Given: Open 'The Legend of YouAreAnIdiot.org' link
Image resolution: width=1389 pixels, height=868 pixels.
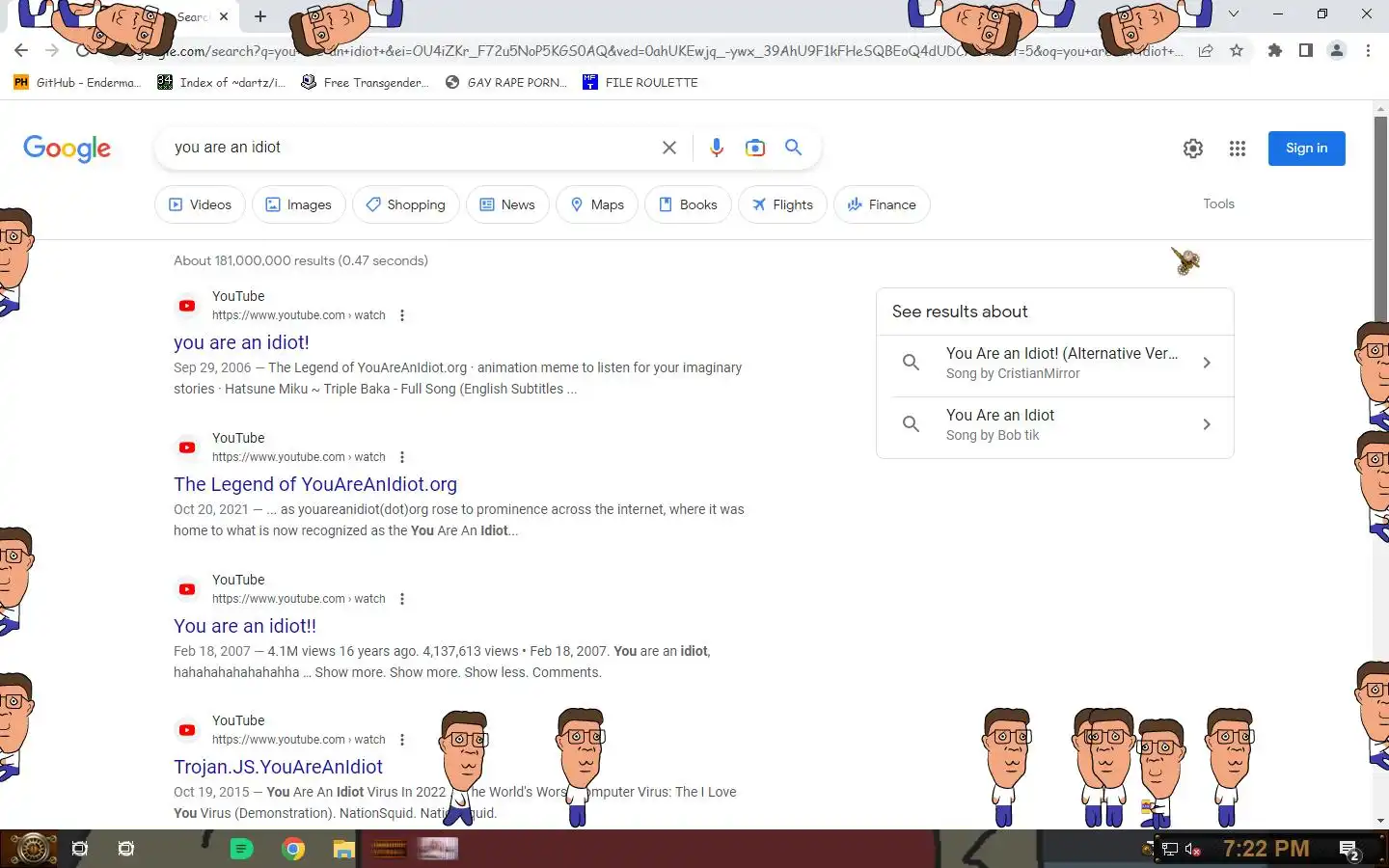Looking at the screenshot, I should (x=315, y=484).
